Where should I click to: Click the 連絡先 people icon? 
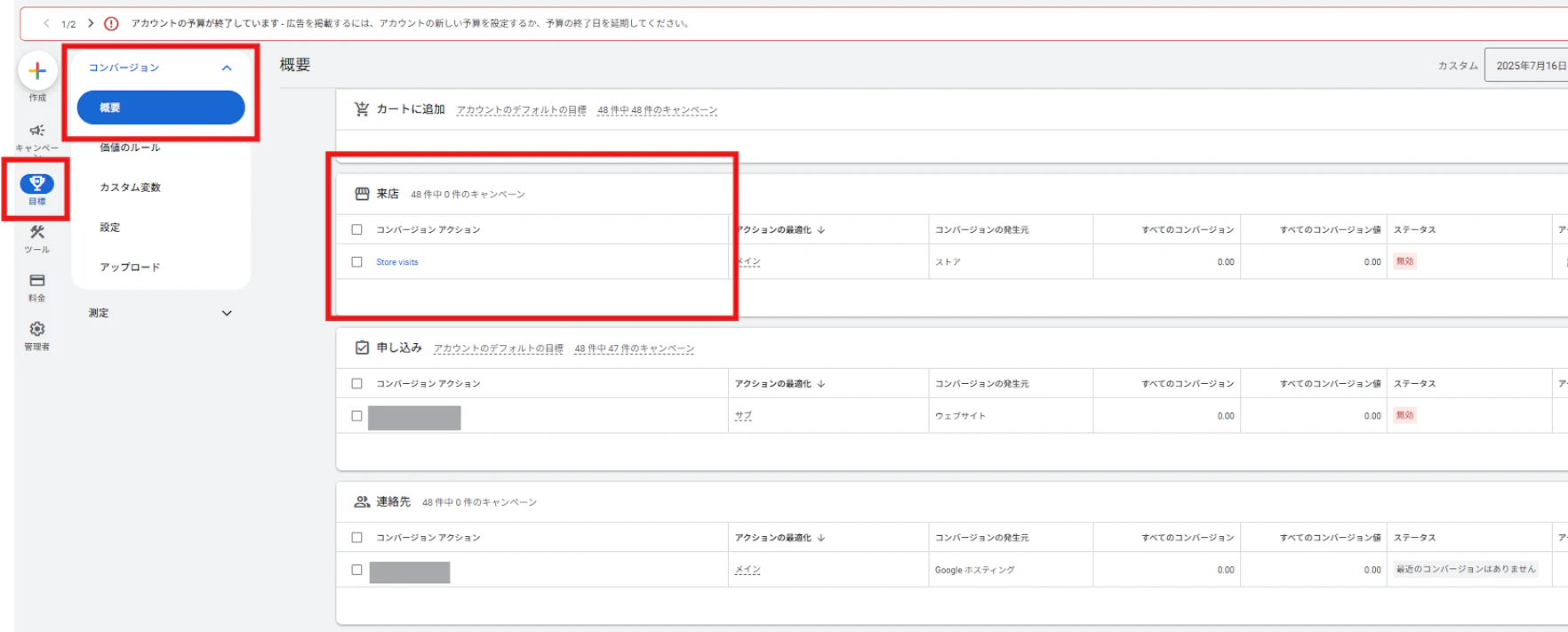(x=362, y=502)
